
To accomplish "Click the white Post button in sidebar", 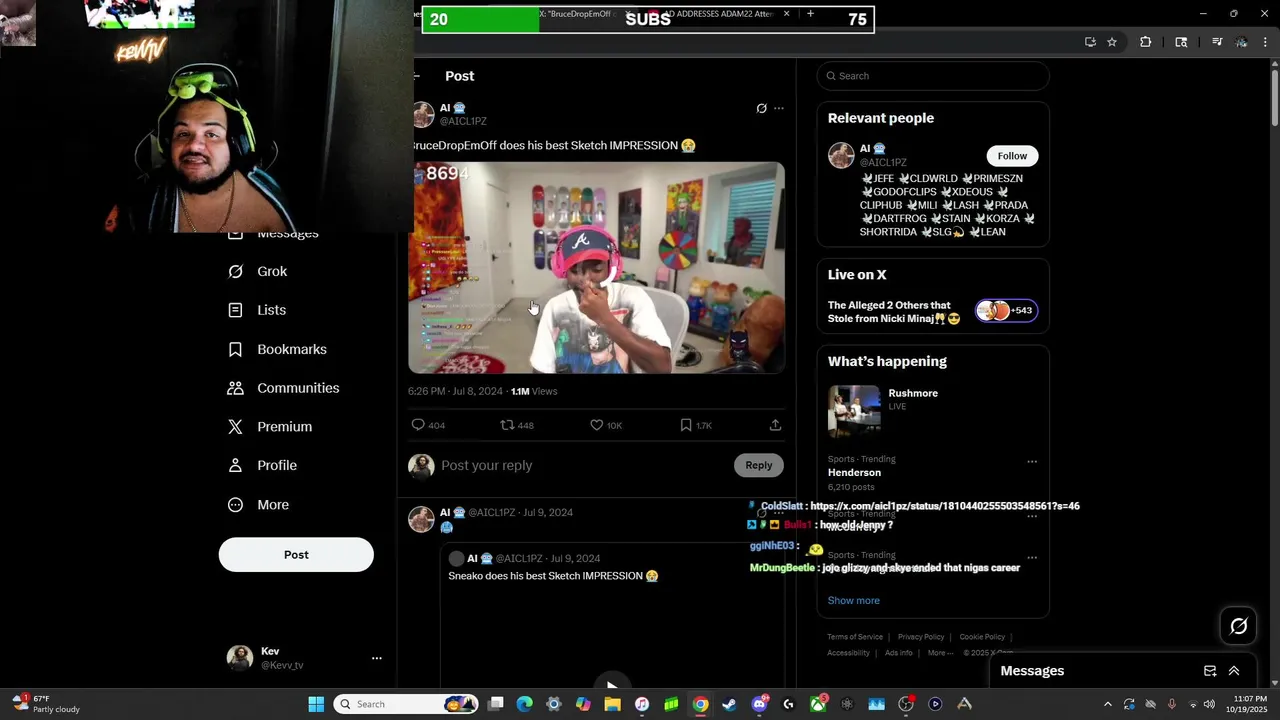I will [296, 555].
